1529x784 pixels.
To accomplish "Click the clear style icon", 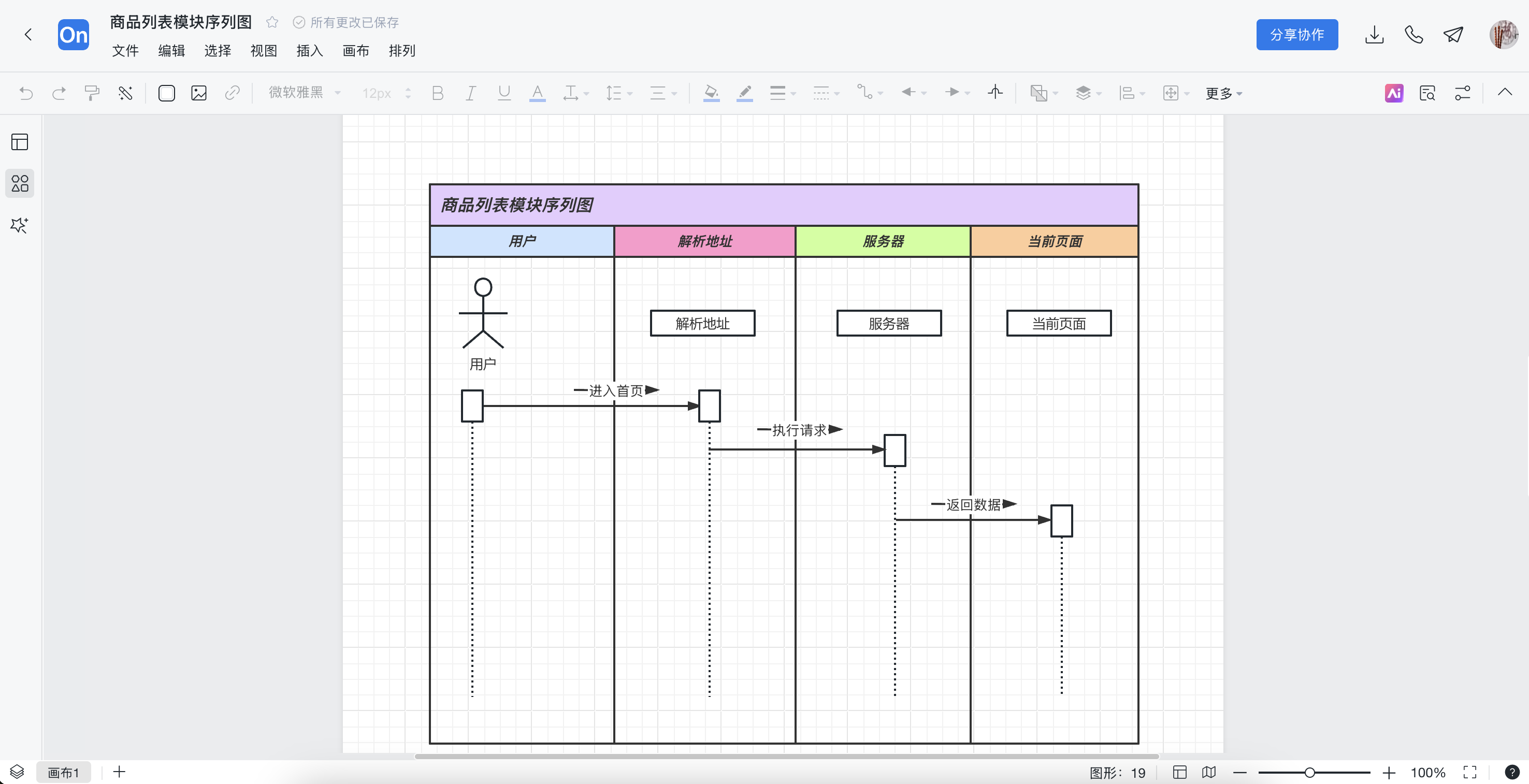I will (x=125, y=93).
